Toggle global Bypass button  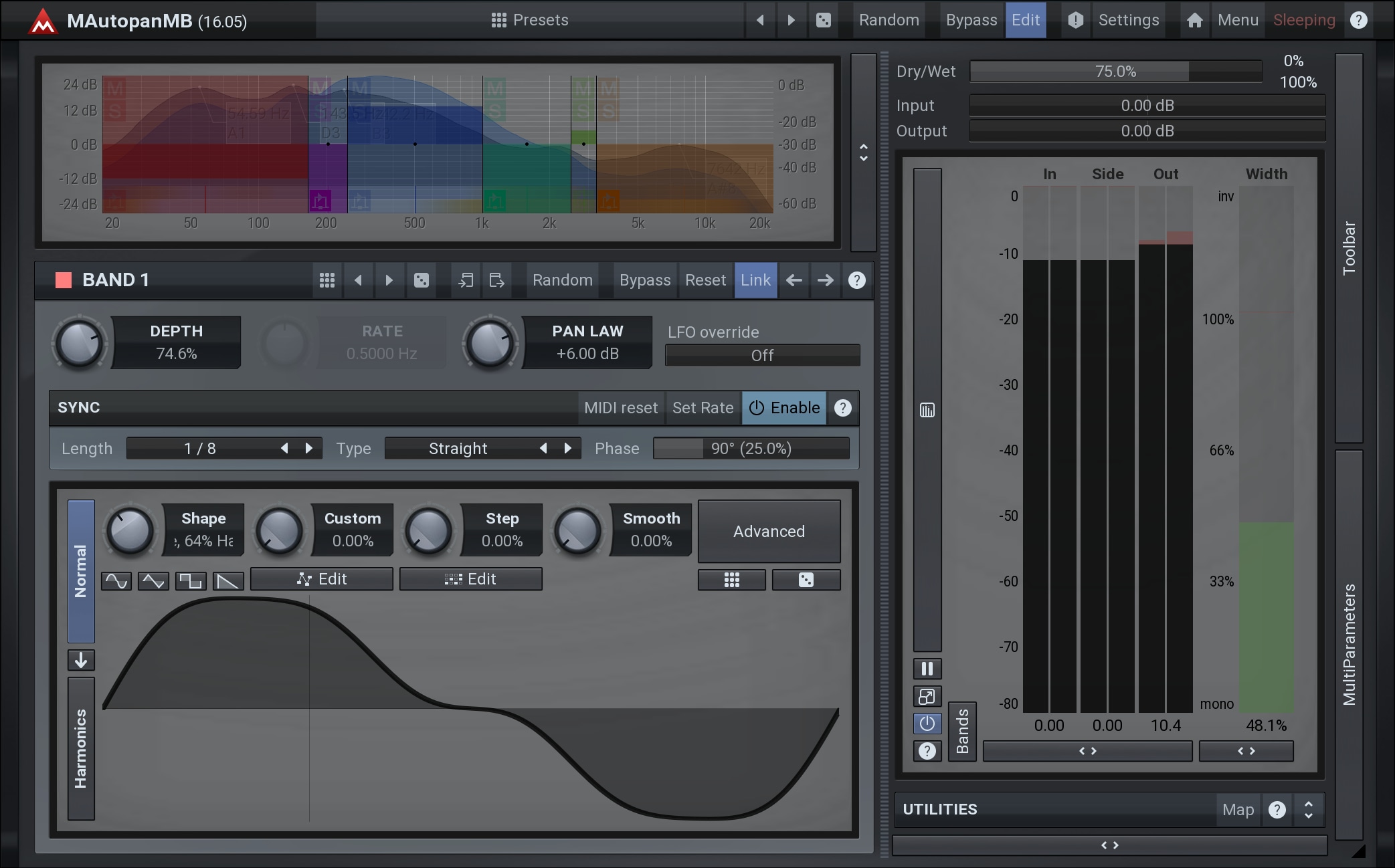[971, 20]
